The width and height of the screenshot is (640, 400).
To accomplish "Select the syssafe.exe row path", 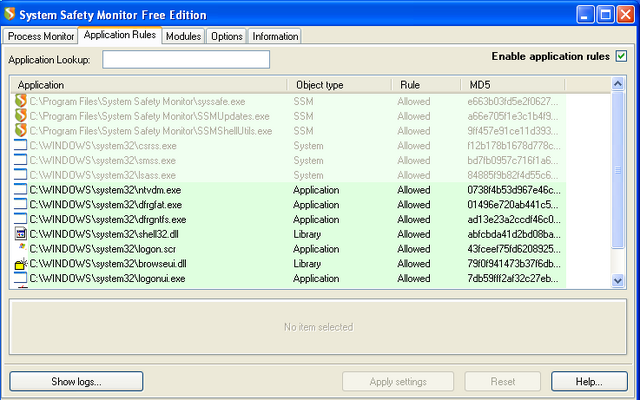I will [x=137, y=101].
